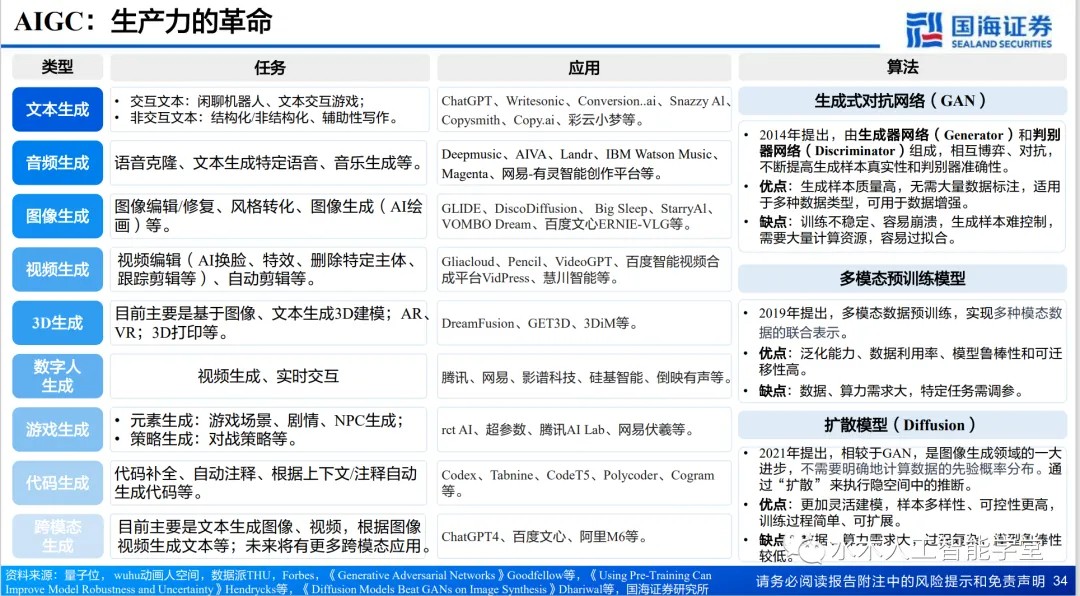Click the '数字人生成' type box
The height and width of the screenshot is (596, 1080).
(x=57, y=376)
